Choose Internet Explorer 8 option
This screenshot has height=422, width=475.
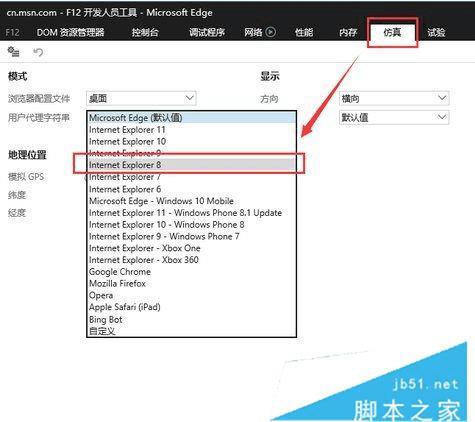coord(192,165)
